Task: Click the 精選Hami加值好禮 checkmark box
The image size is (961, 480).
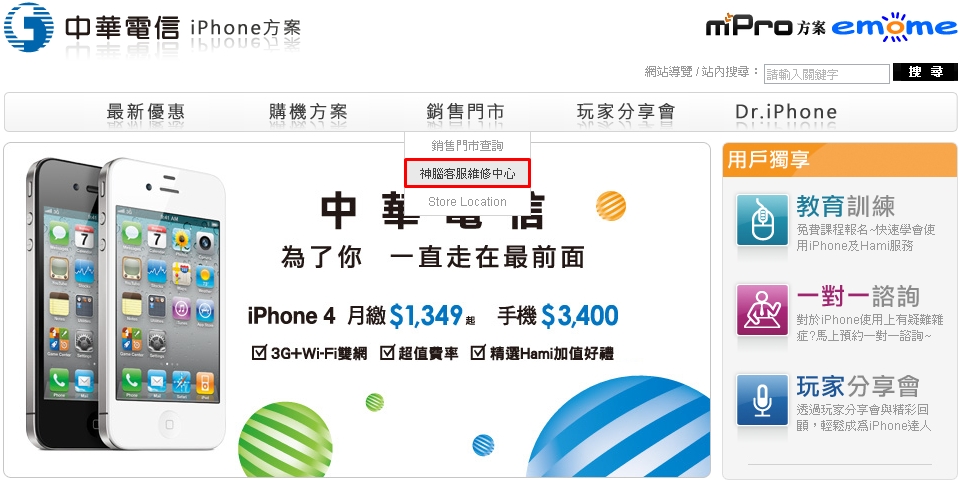Action: [x=478, y=353]
